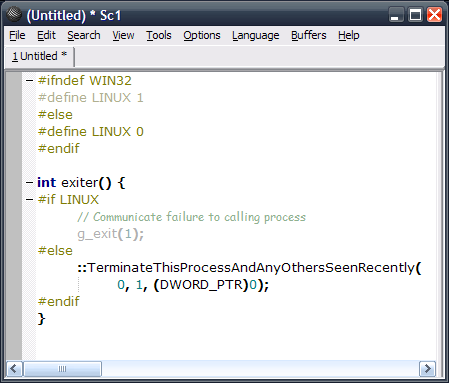Click the horizontal scrollbar thumb
This screenshot has width=449, height=383.
point(62,369)
